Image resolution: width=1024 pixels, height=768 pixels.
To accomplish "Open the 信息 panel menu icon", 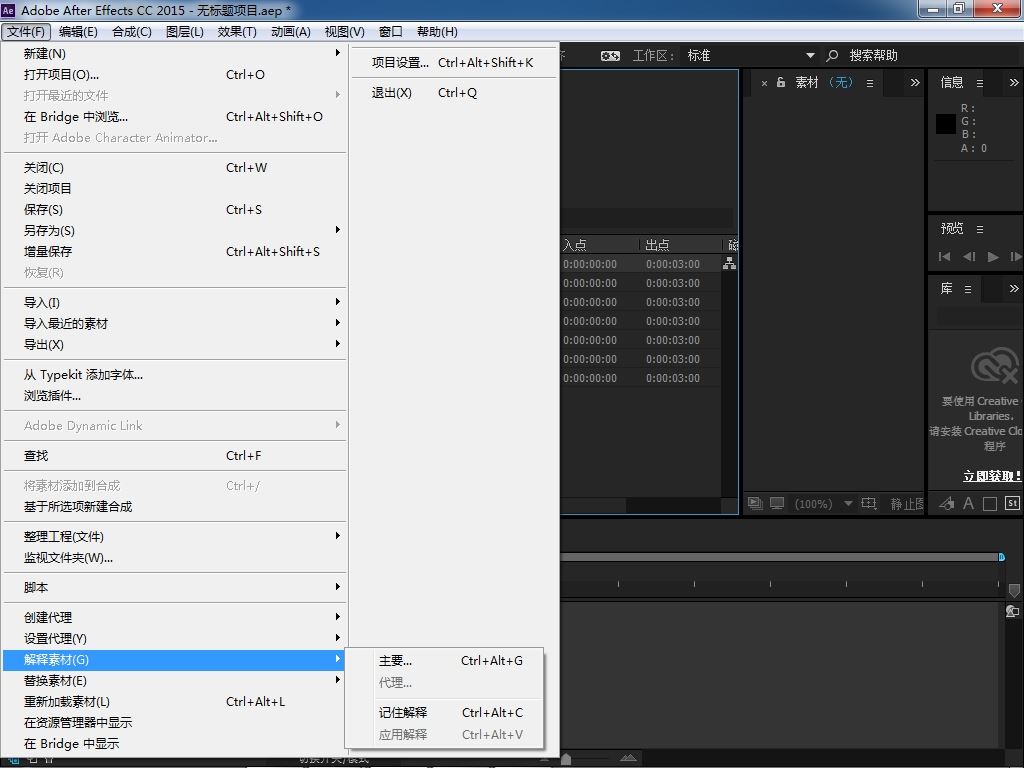I will click(980, 83).
